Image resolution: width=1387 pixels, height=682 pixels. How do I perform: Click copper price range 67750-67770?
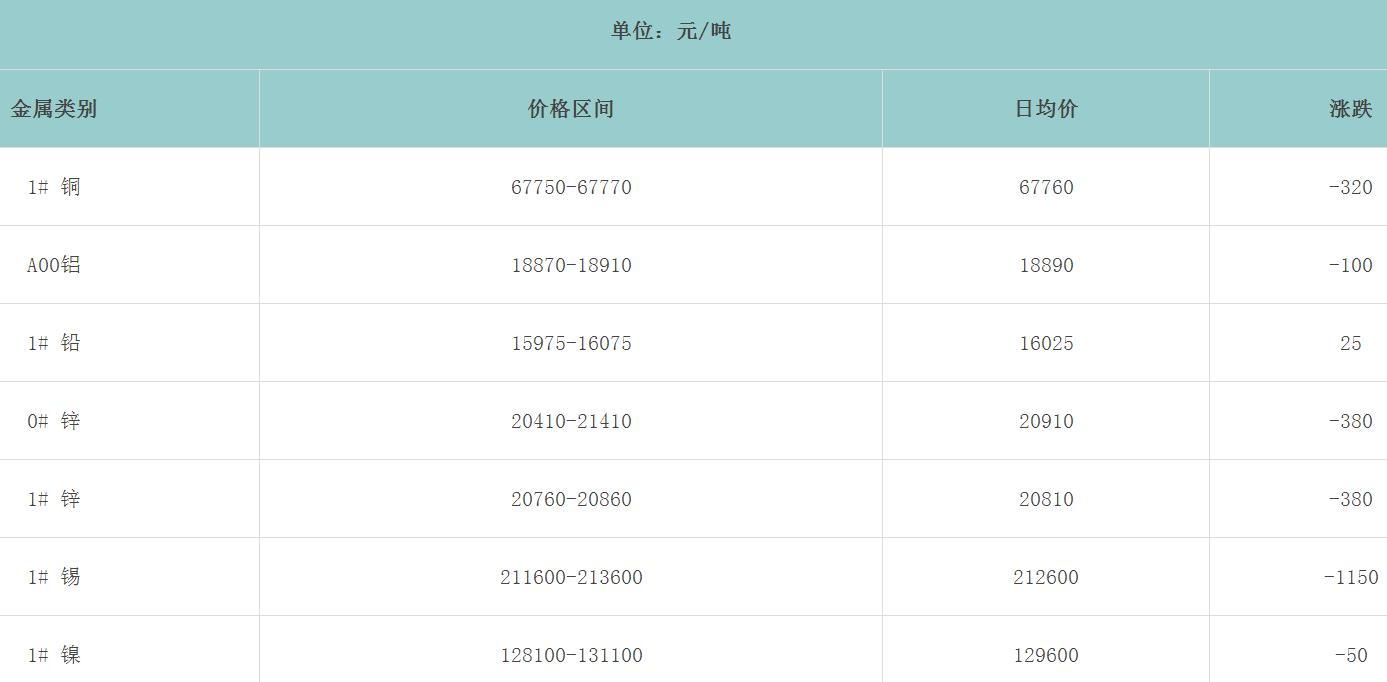[x=571, y=187]
